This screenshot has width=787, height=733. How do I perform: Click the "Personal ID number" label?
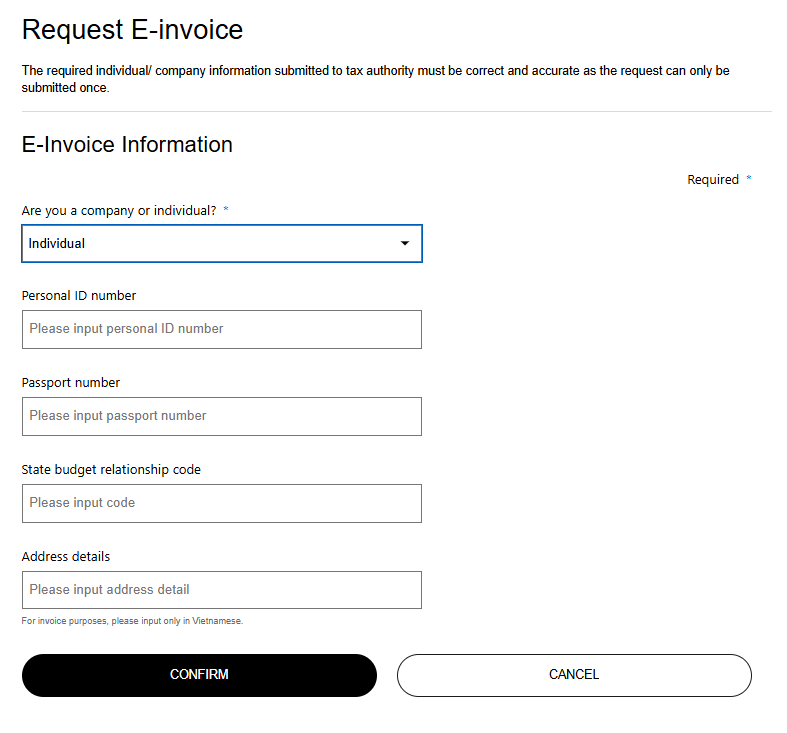[x=79, y=295]
